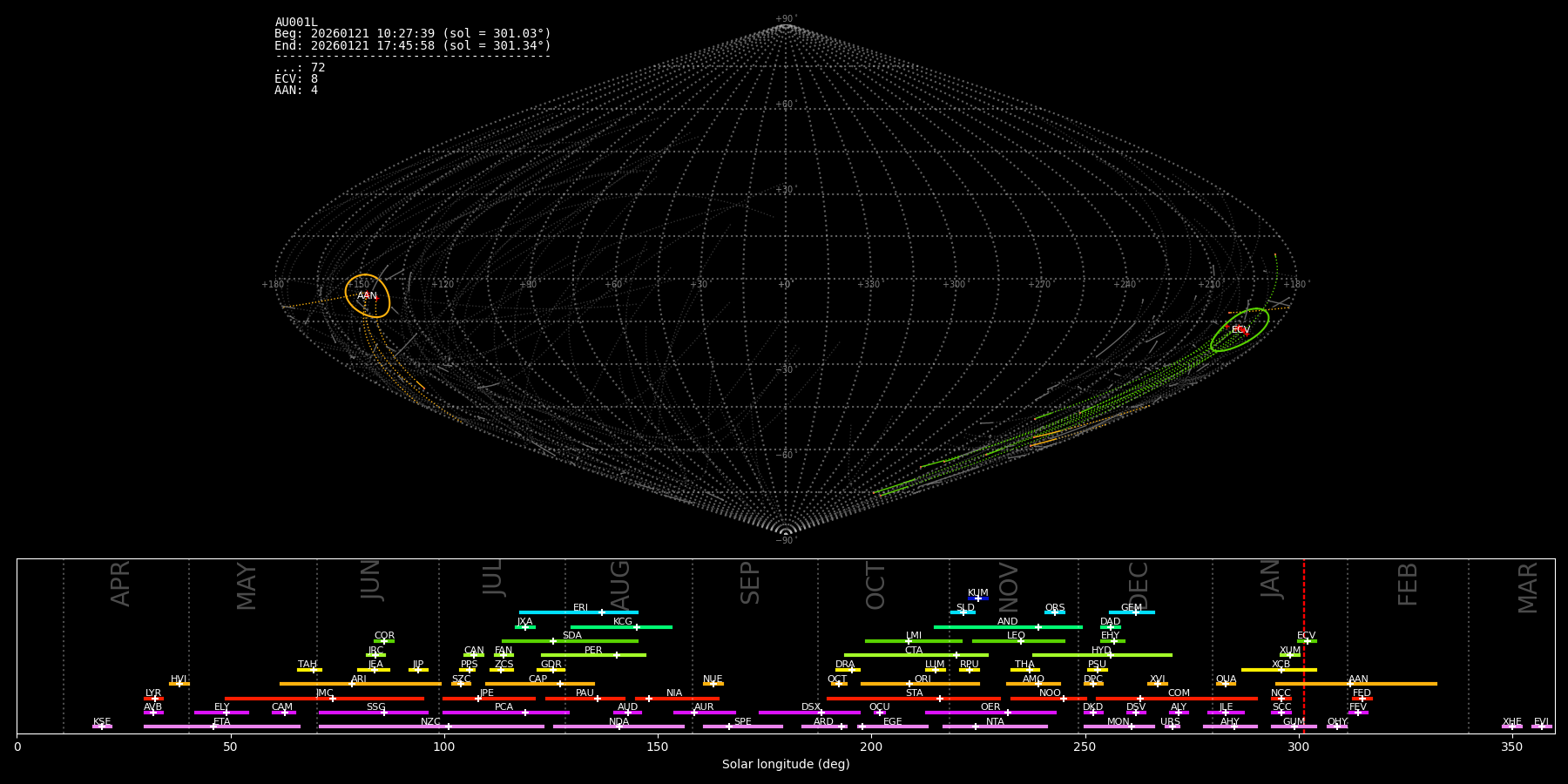The width and height of the screenshot is (1568, 784).
Task: Click the LMI shower label
Action: pos(914,636)
